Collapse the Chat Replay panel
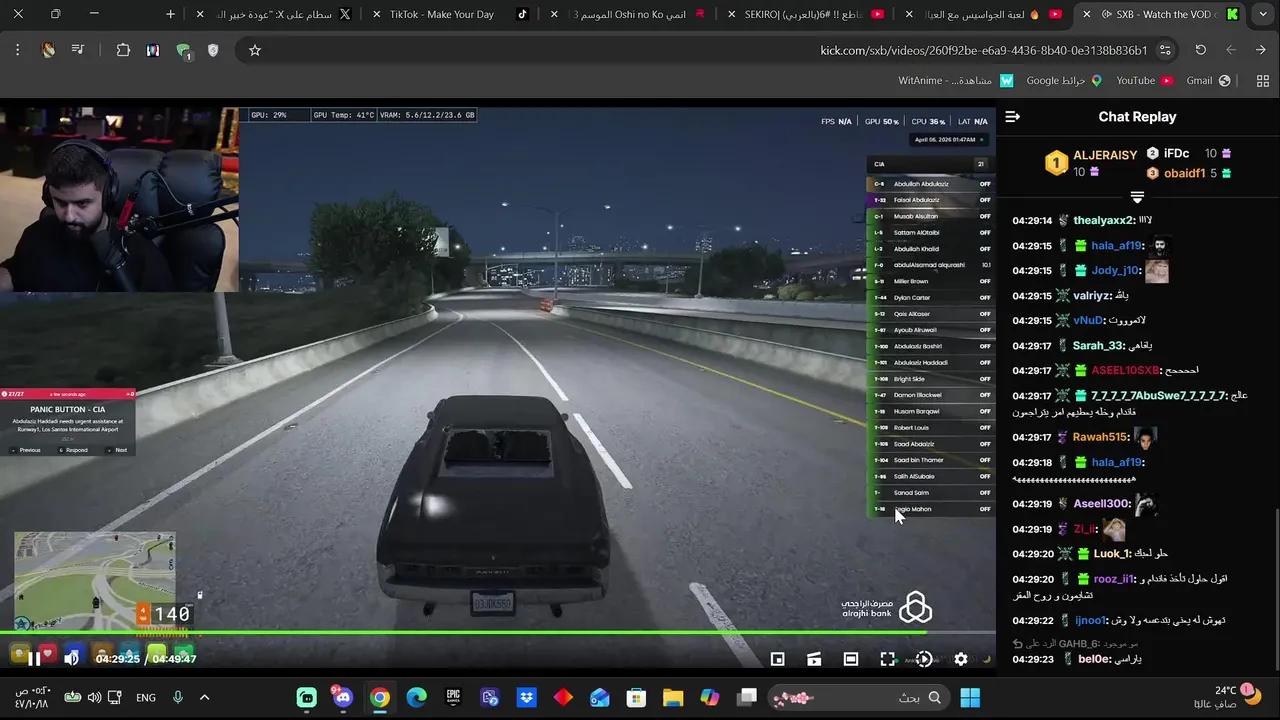 click(1013, 117)
